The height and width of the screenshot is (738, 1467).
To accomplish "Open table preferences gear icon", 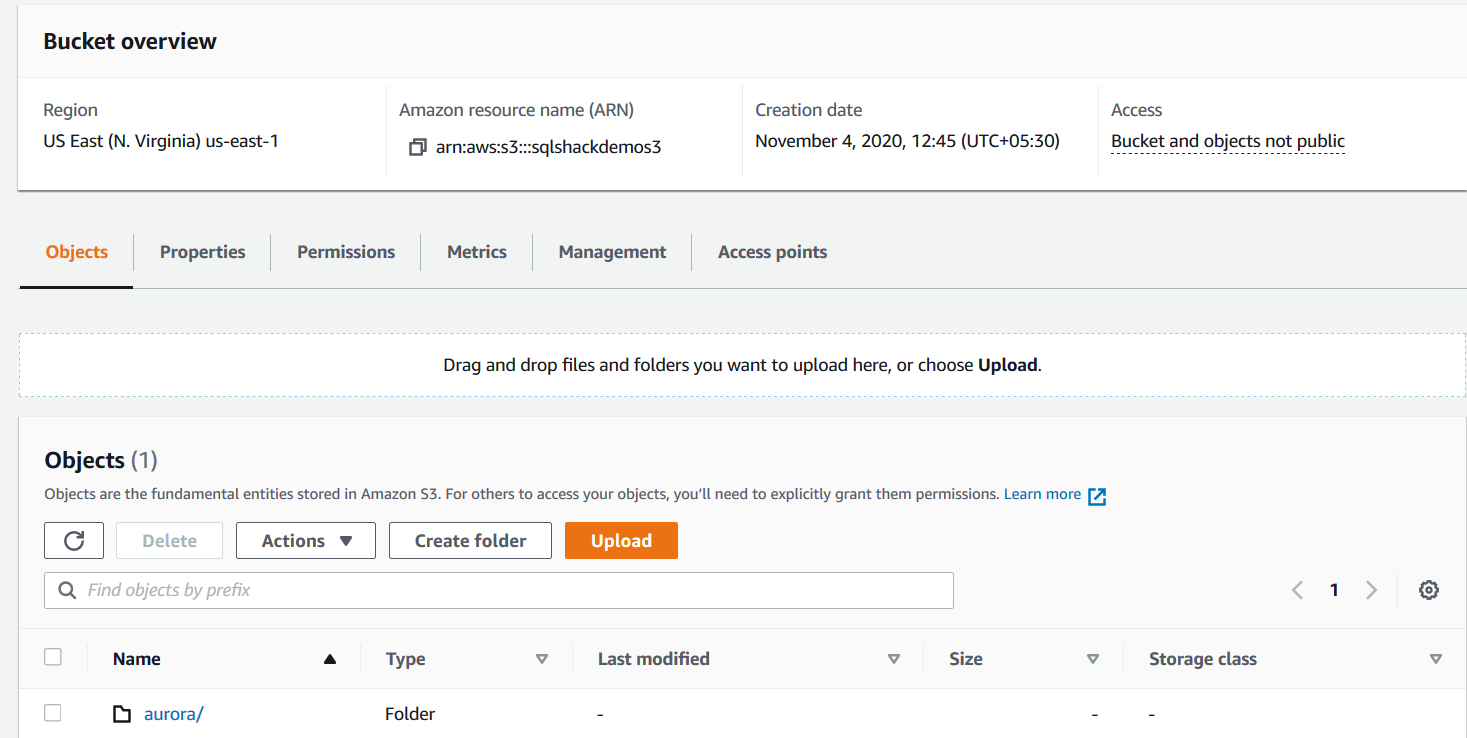I will pos(1429,590).
